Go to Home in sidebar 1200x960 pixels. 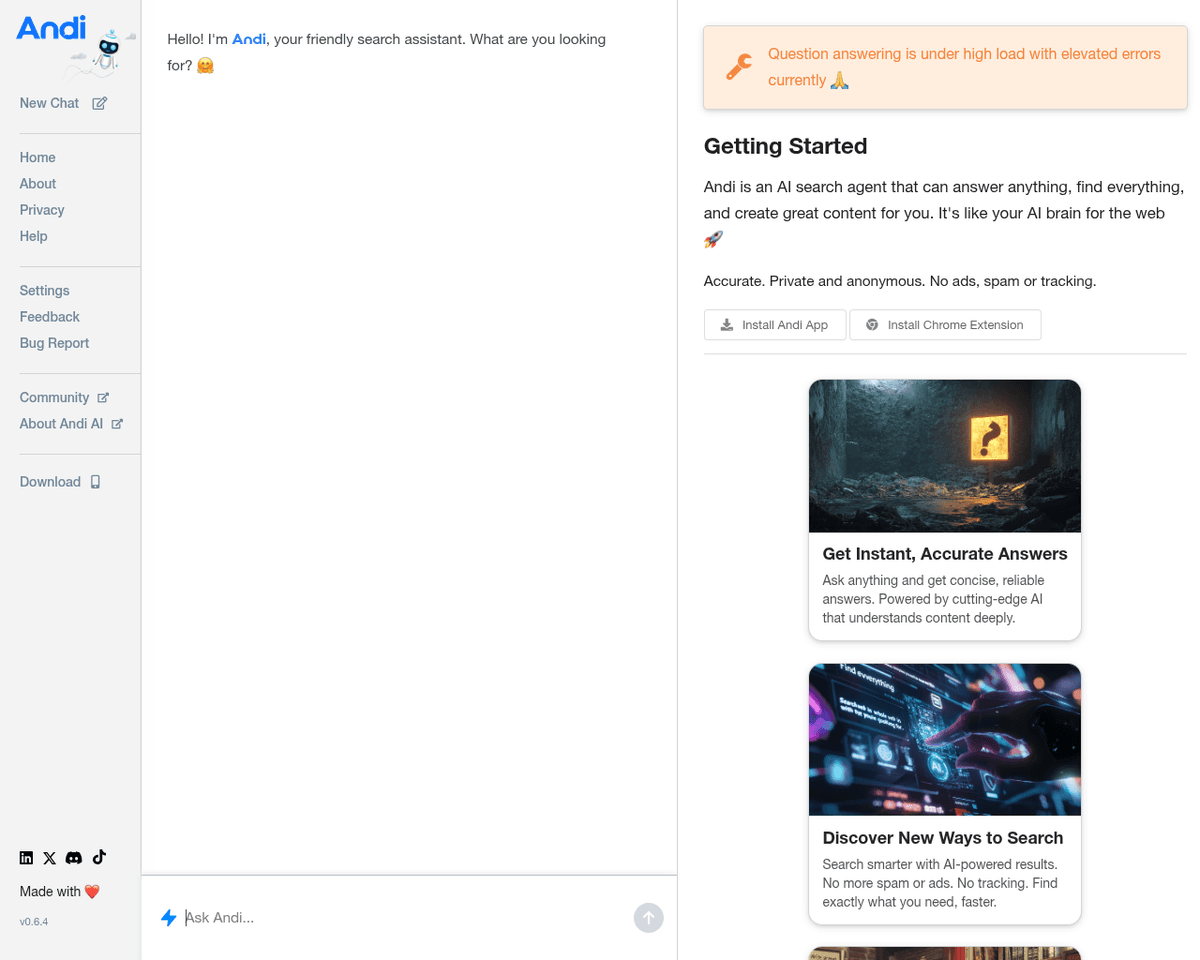38,158
